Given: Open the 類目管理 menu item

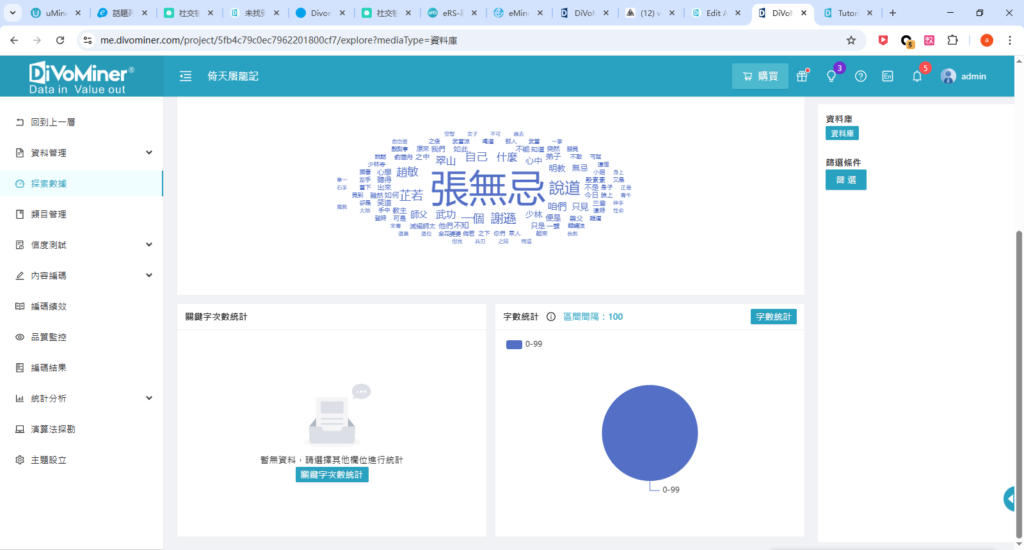Looking at the screenshot, I should click(48, 214).
